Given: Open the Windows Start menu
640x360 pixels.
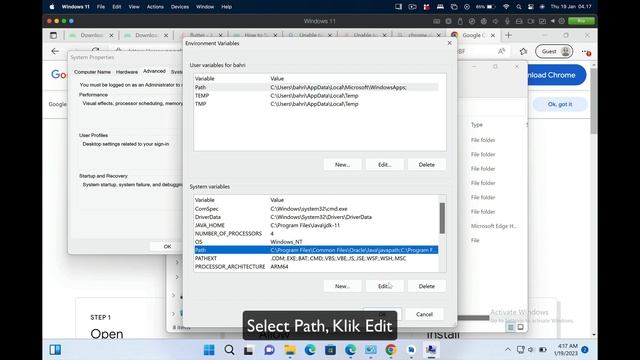Looking at the screenshot, I should click(x=209, y=350).
